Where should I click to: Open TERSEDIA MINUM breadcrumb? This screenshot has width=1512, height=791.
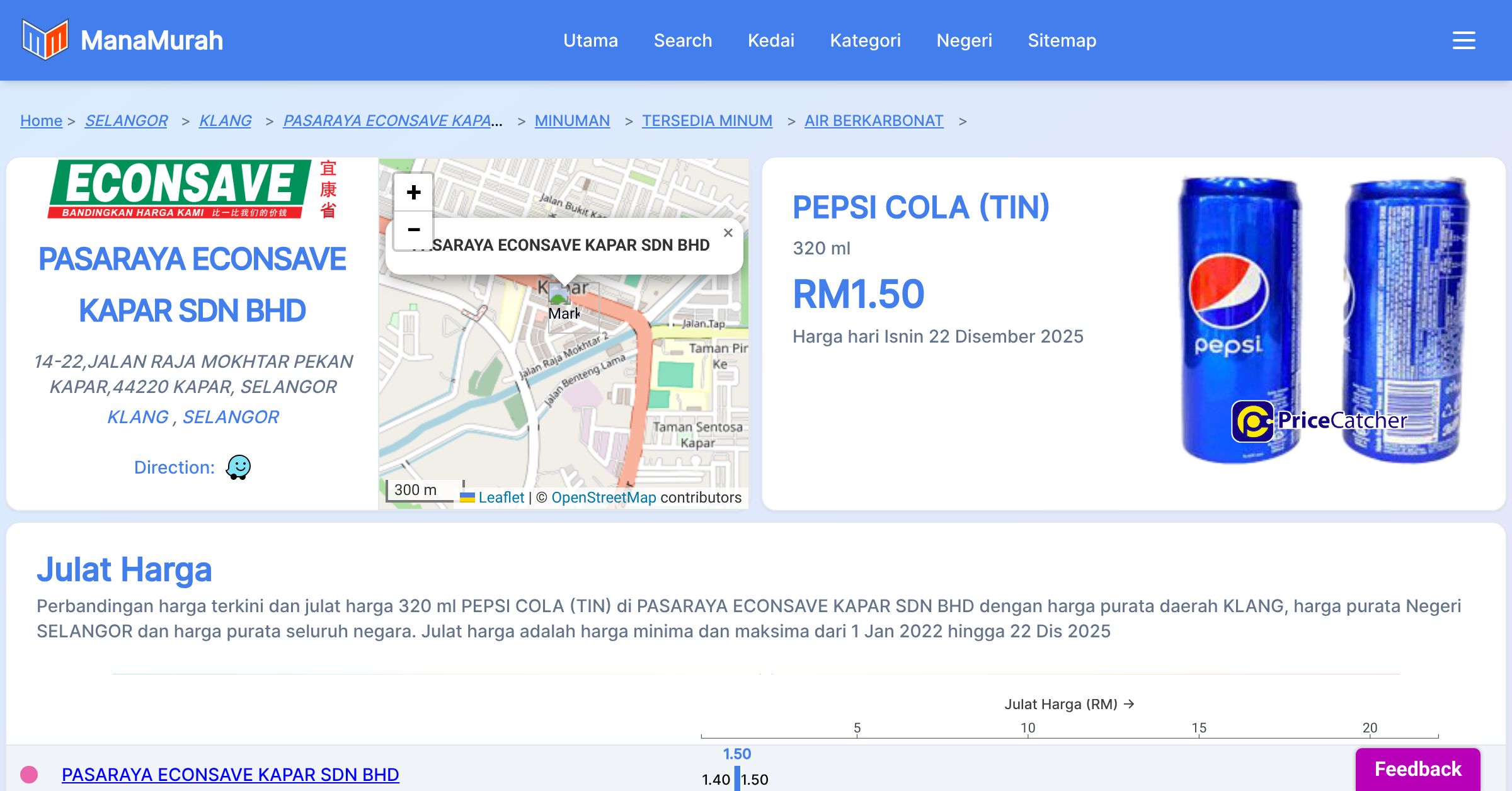(707, 120)
